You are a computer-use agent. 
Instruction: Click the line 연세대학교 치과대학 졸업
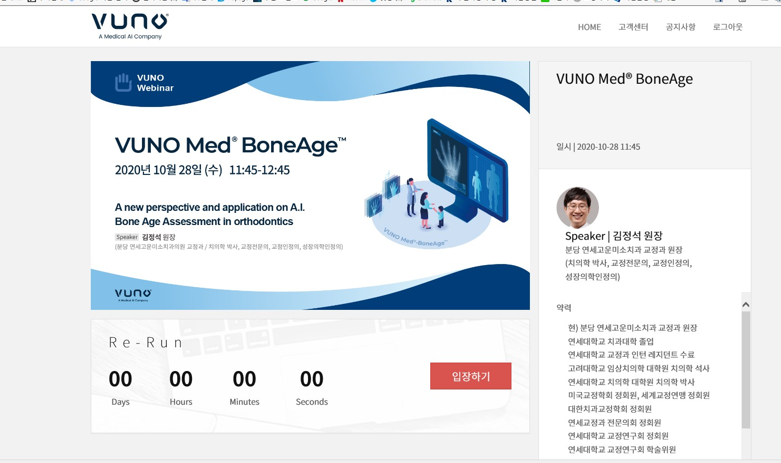click(611, 341)
